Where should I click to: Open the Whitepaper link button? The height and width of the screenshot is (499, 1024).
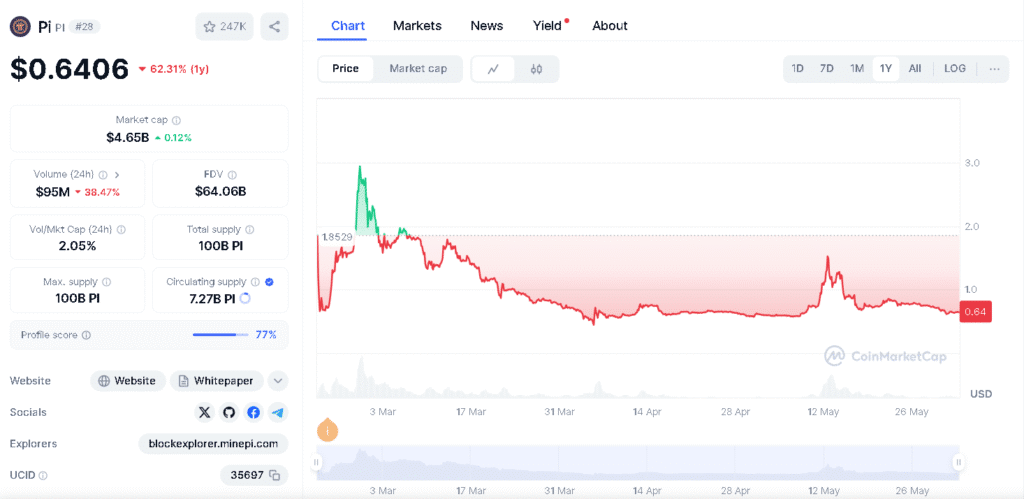click(x=217, y=381)
